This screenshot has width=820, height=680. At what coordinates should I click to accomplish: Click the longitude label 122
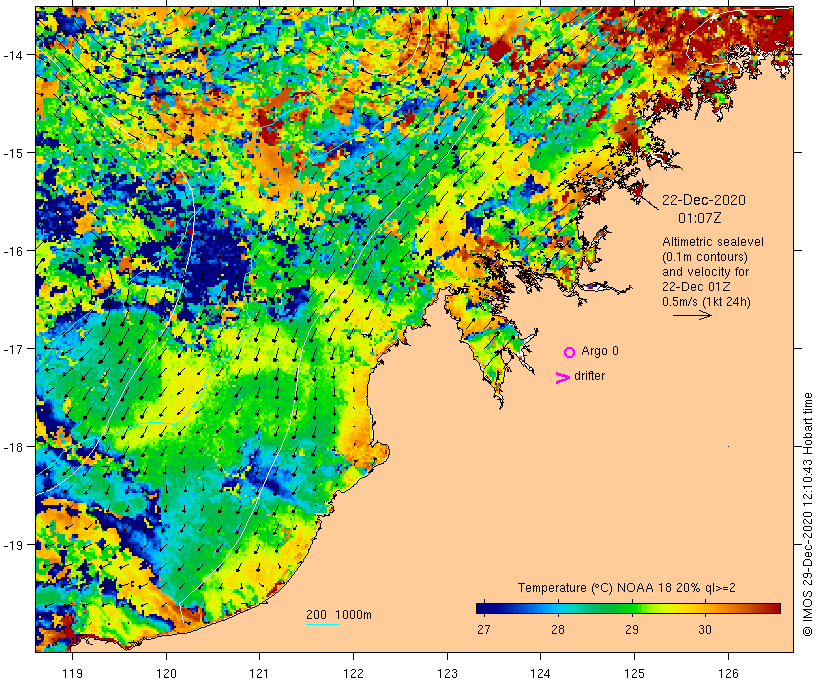pyautogui.click(x=354, y=673)
